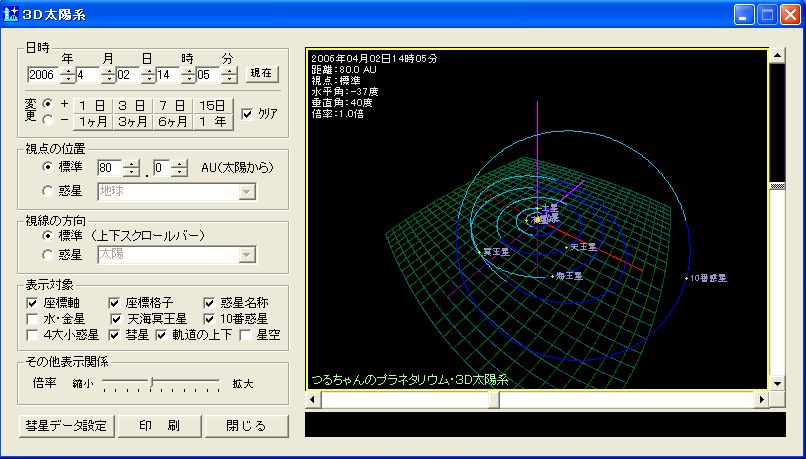Click the 1年 time step button
The height and width of the screenshot is (459, 806).
[212, 121]
